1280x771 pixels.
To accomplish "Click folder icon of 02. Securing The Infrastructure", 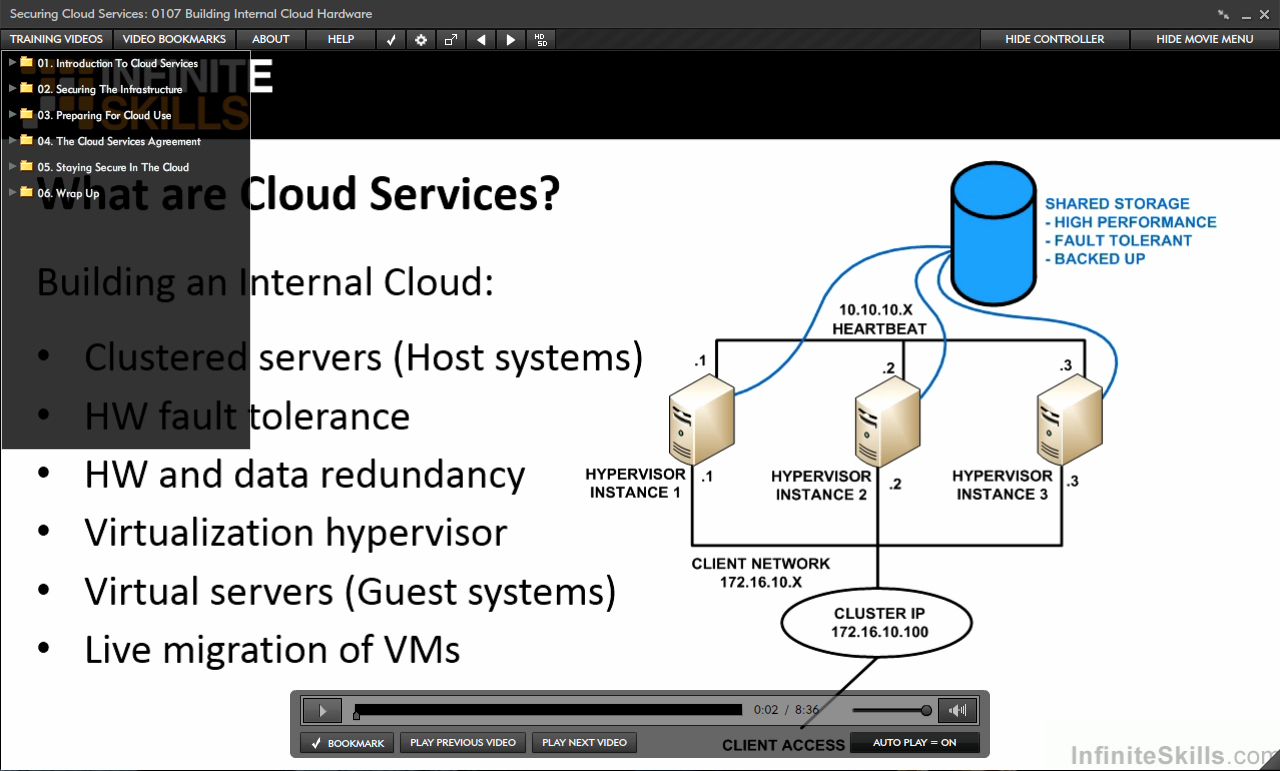I will coord(27,88).
